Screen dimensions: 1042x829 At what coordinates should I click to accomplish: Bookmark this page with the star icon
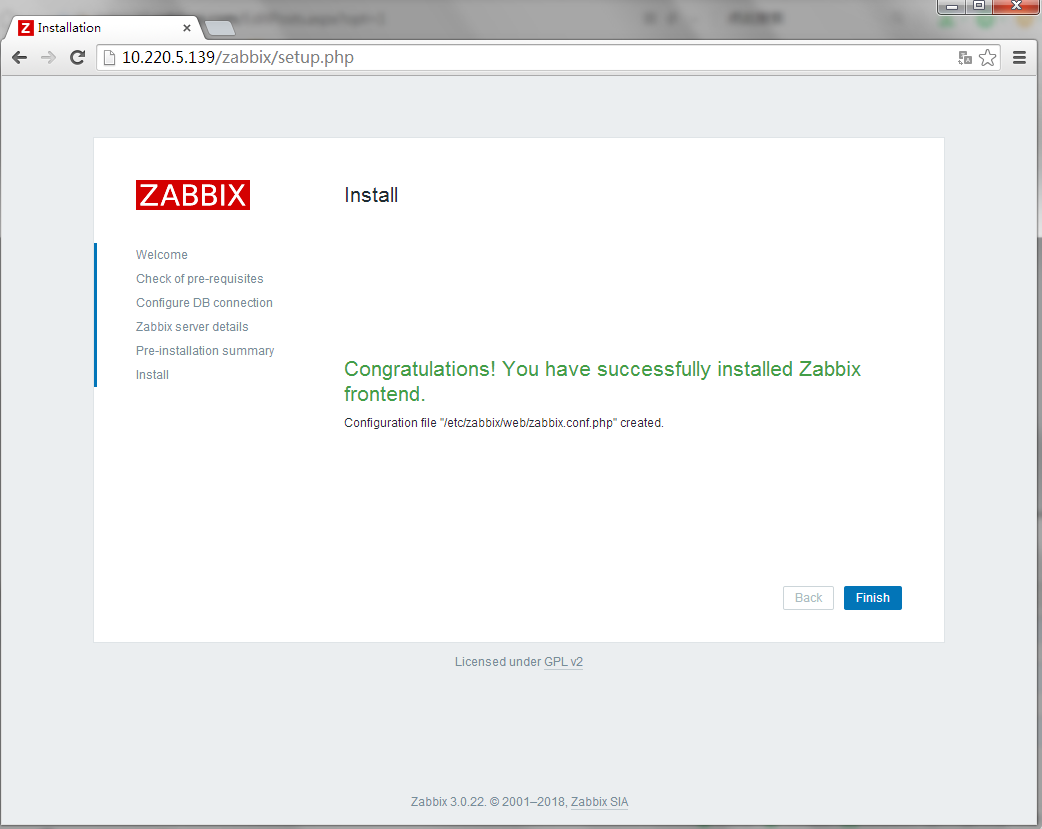click(988, 58)
